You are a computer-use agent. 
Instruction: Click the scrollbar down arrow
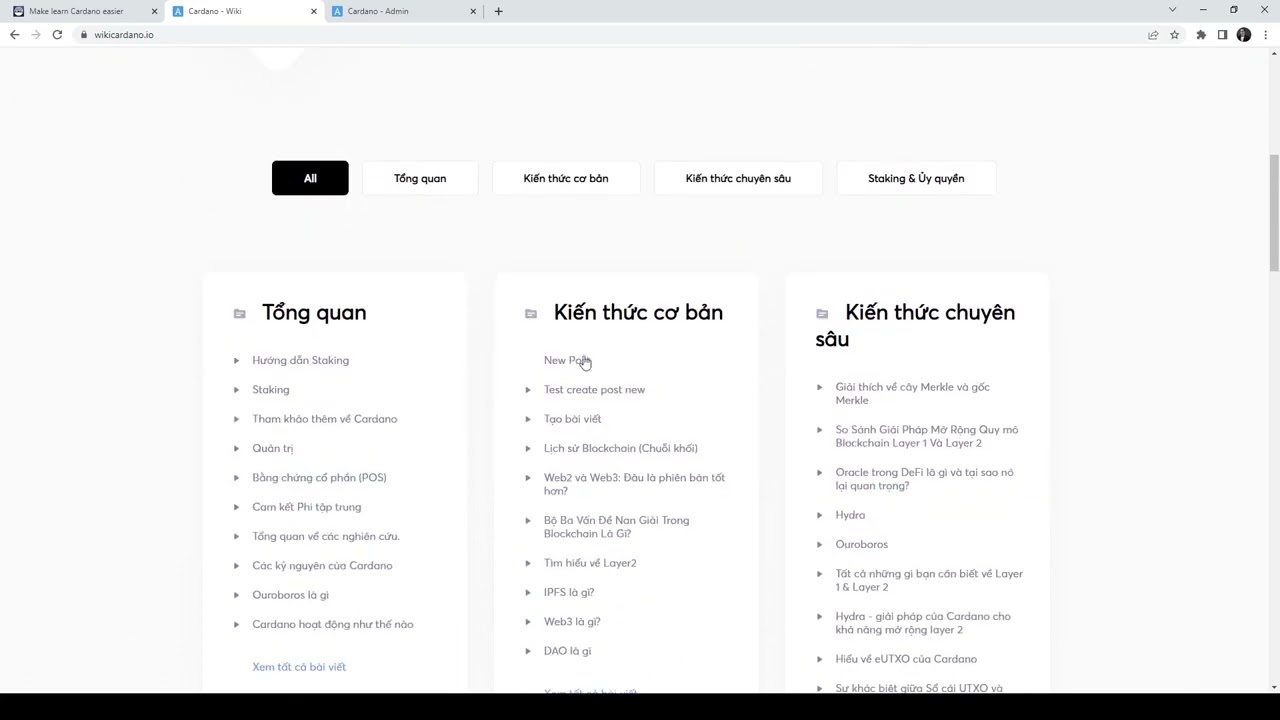pyautogui.click(x=1274, y=686)
